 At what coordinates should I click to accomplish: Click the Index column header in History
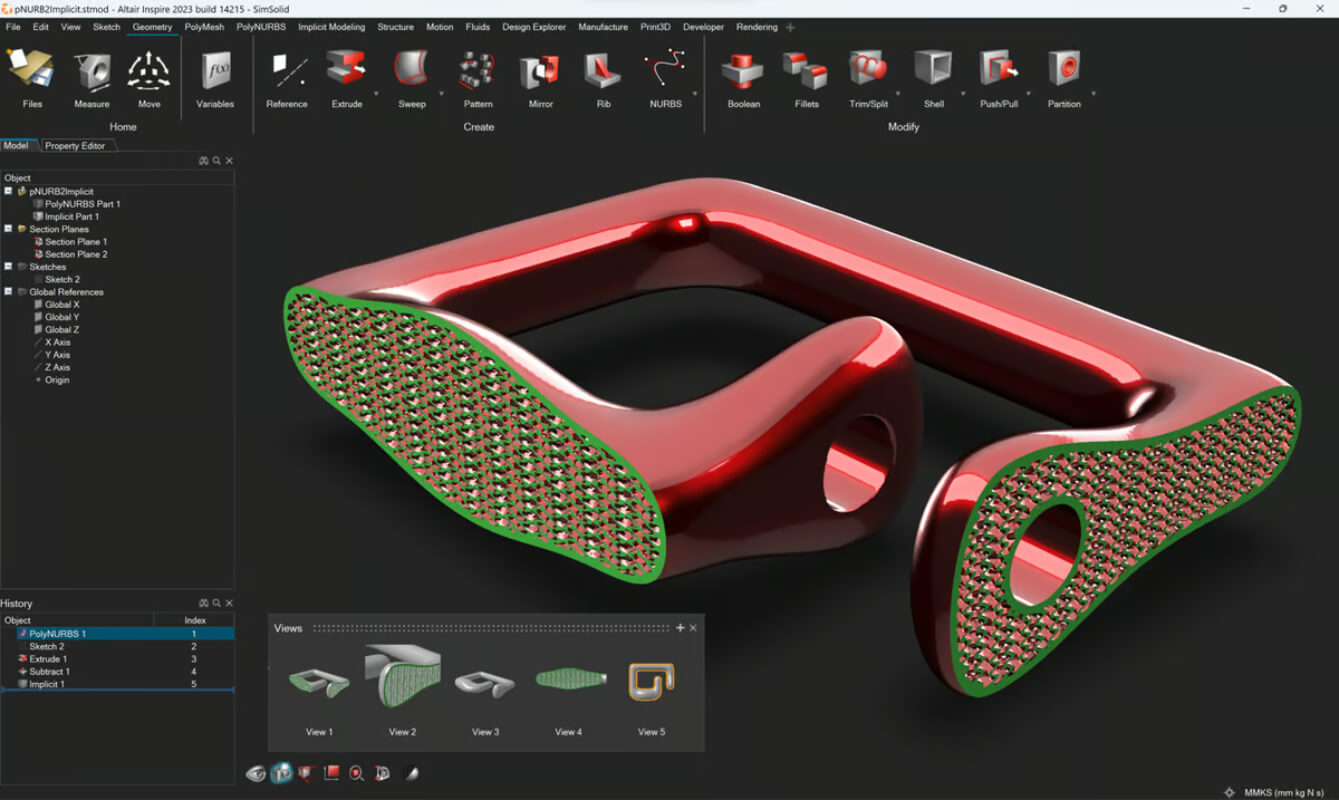[194, 621]
